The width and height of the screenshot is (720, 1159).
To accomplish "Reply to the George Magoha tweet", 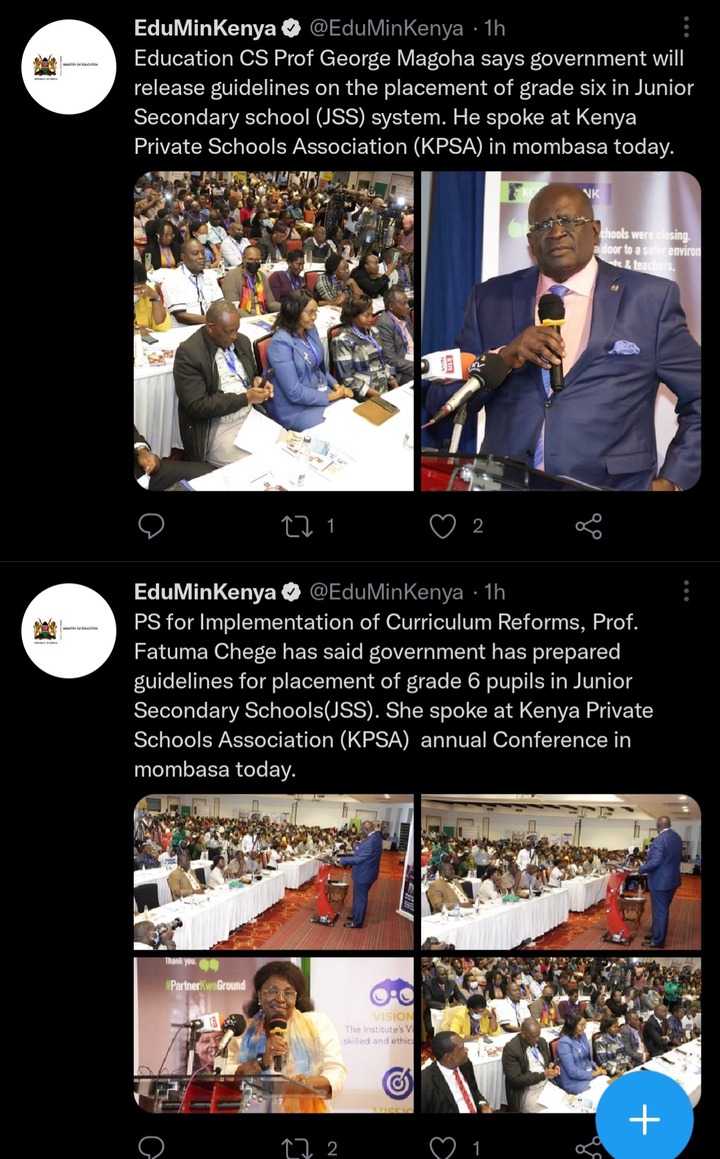I will pos(151,526).
